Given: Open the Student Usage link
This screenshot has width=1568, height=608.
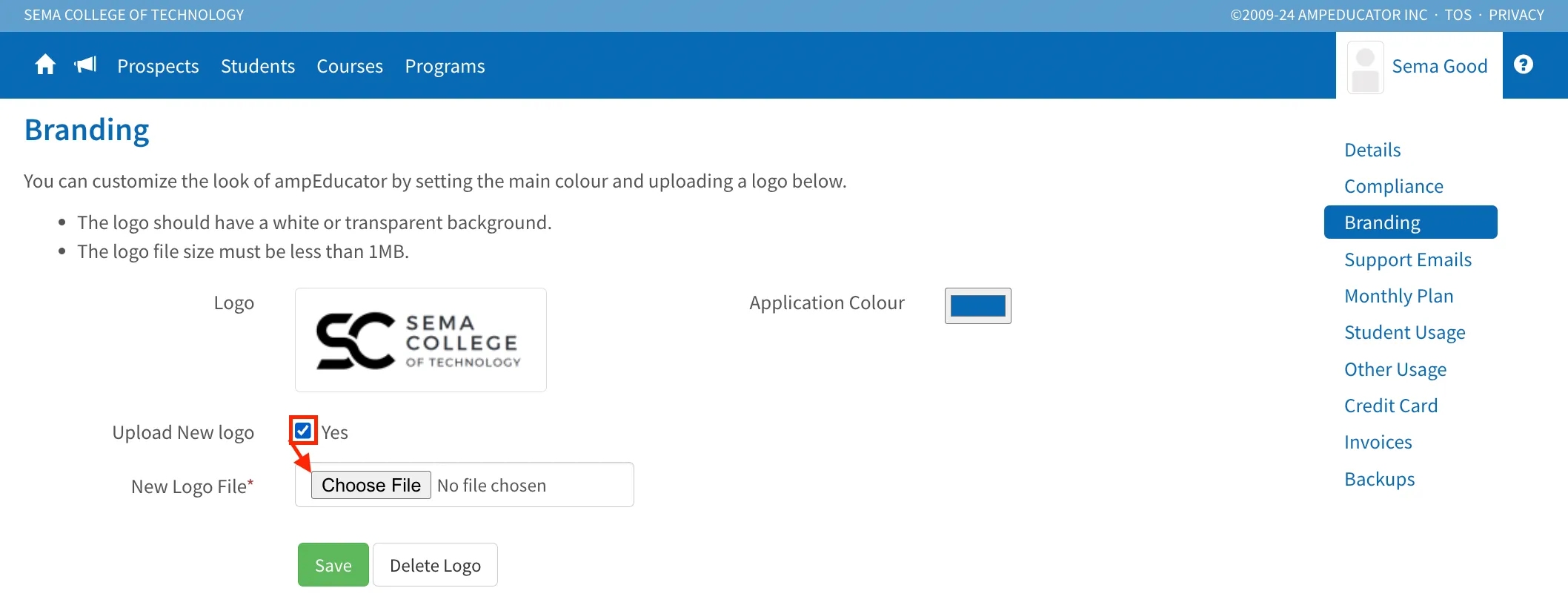Looking at the screenshot, I should click(x=1405, y=332).
